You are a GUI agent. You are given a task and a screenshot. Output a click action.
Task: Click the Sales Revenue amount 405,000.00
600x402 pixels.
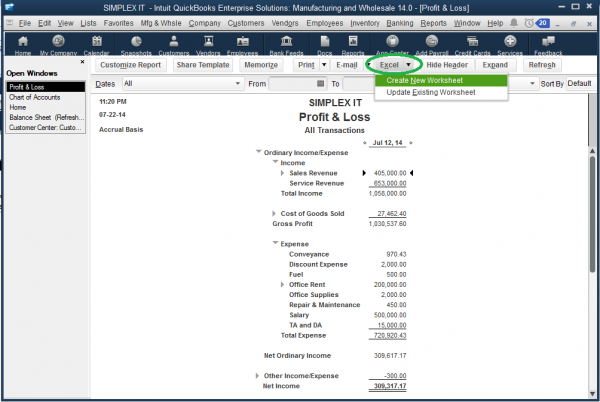tap(390, 173)
